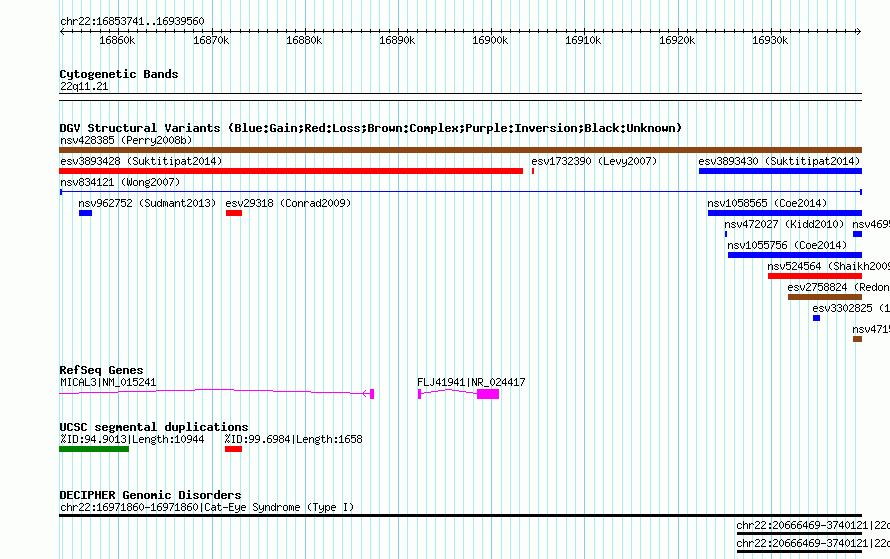Open nsv1055756 (Coe2014) label
The height and width of the screenshot is (559, 890).
(787, 245)
